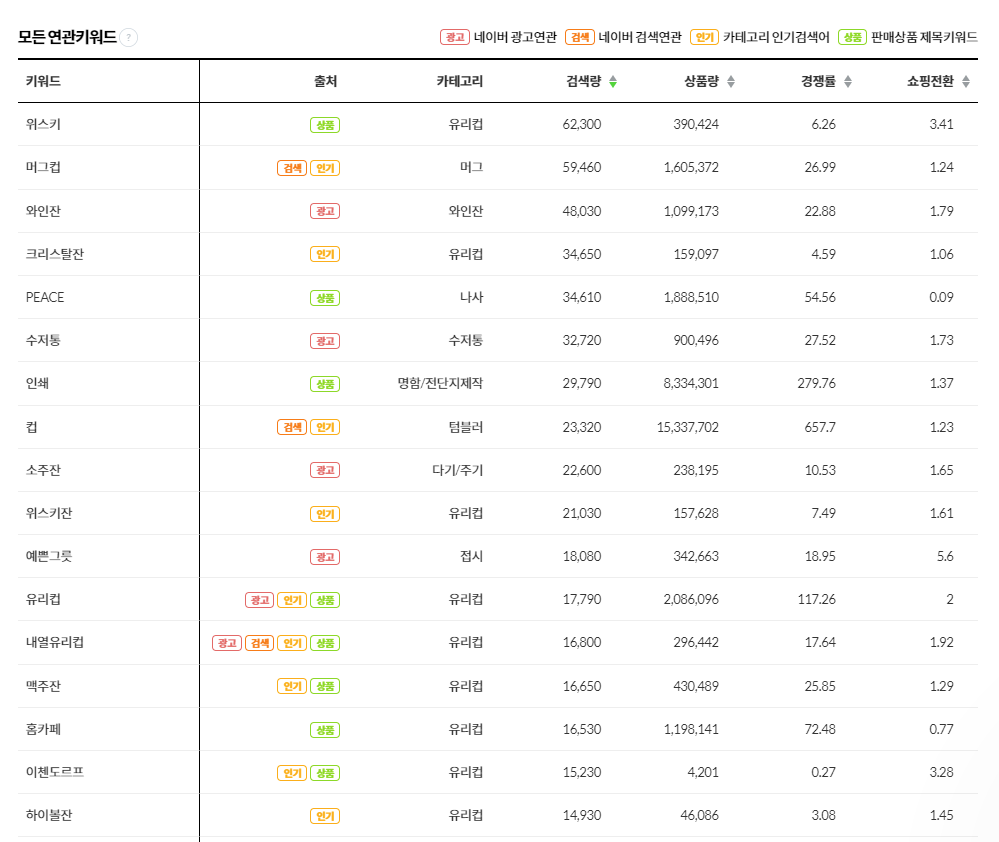The image size is (999, 842).
Task: Open the 와인잔 keyword
Action: [x=43, y=211]
